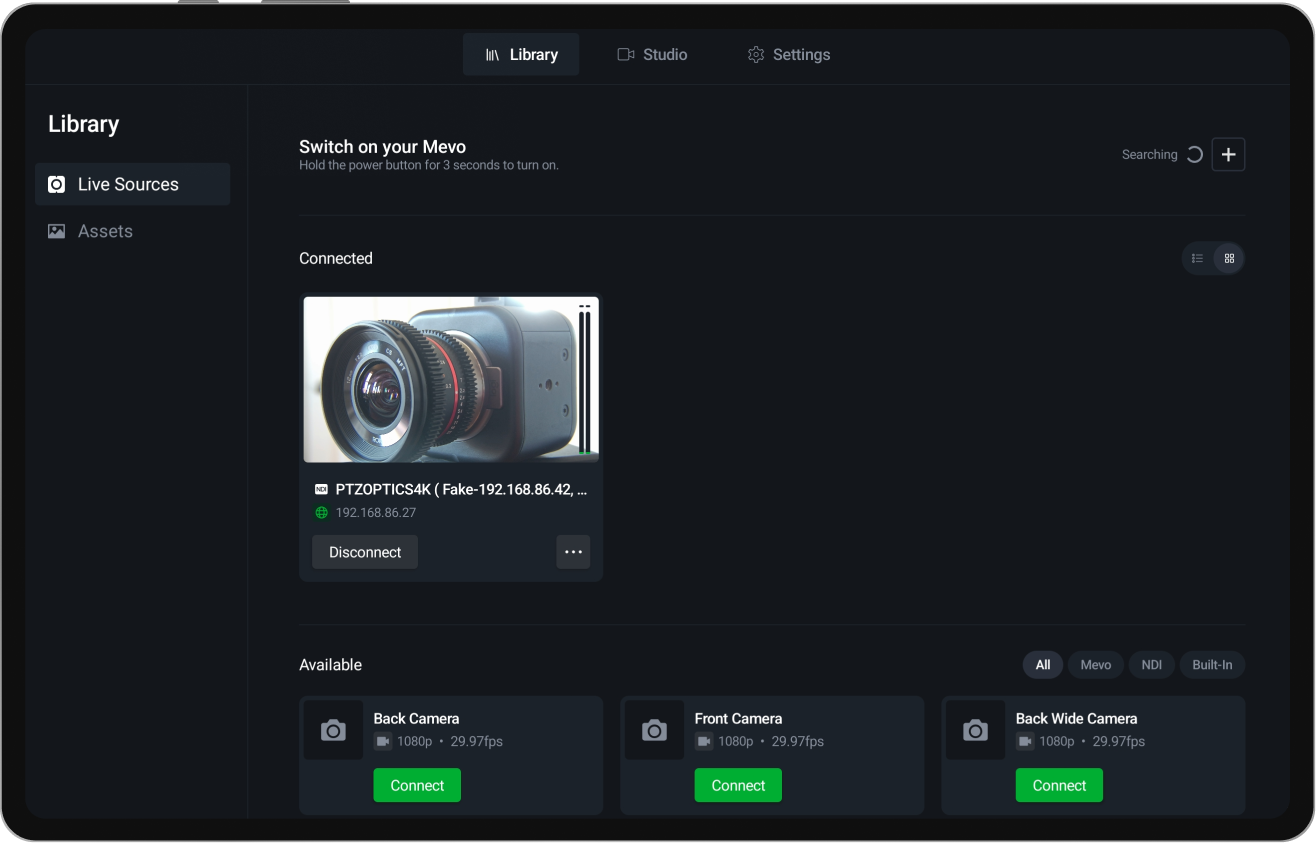This screenshot has height=843, width=1316.
Task: Enable the Mevo source filter
Action: 1095,664
